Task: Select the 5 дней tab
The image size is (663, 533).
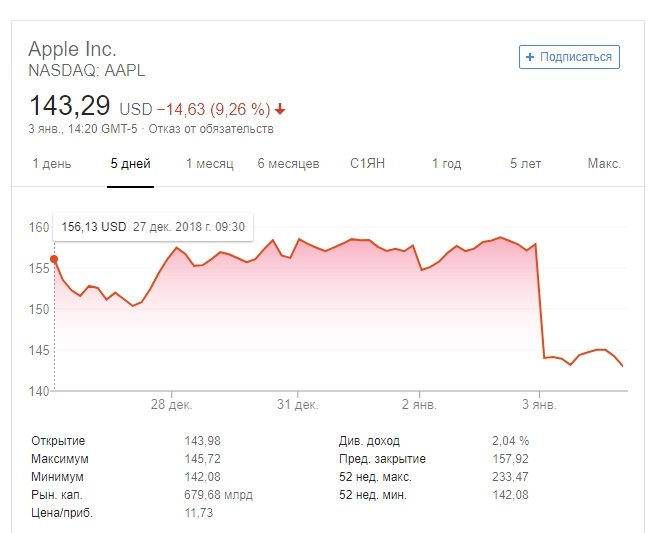Action: 131,164
